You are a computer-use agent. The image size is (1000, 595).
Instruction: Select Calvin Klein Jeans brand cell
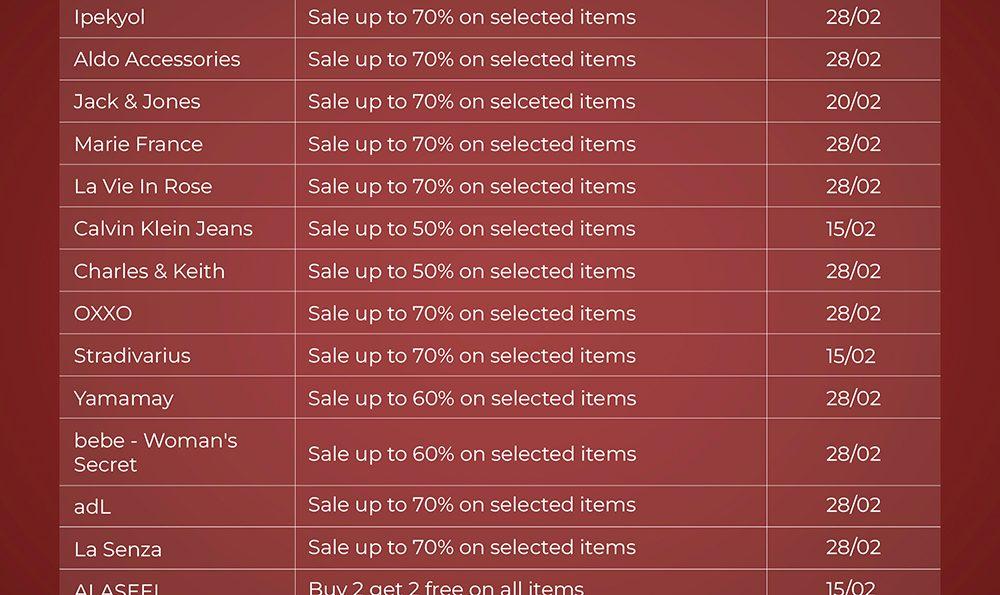click(x=163, y=229)
